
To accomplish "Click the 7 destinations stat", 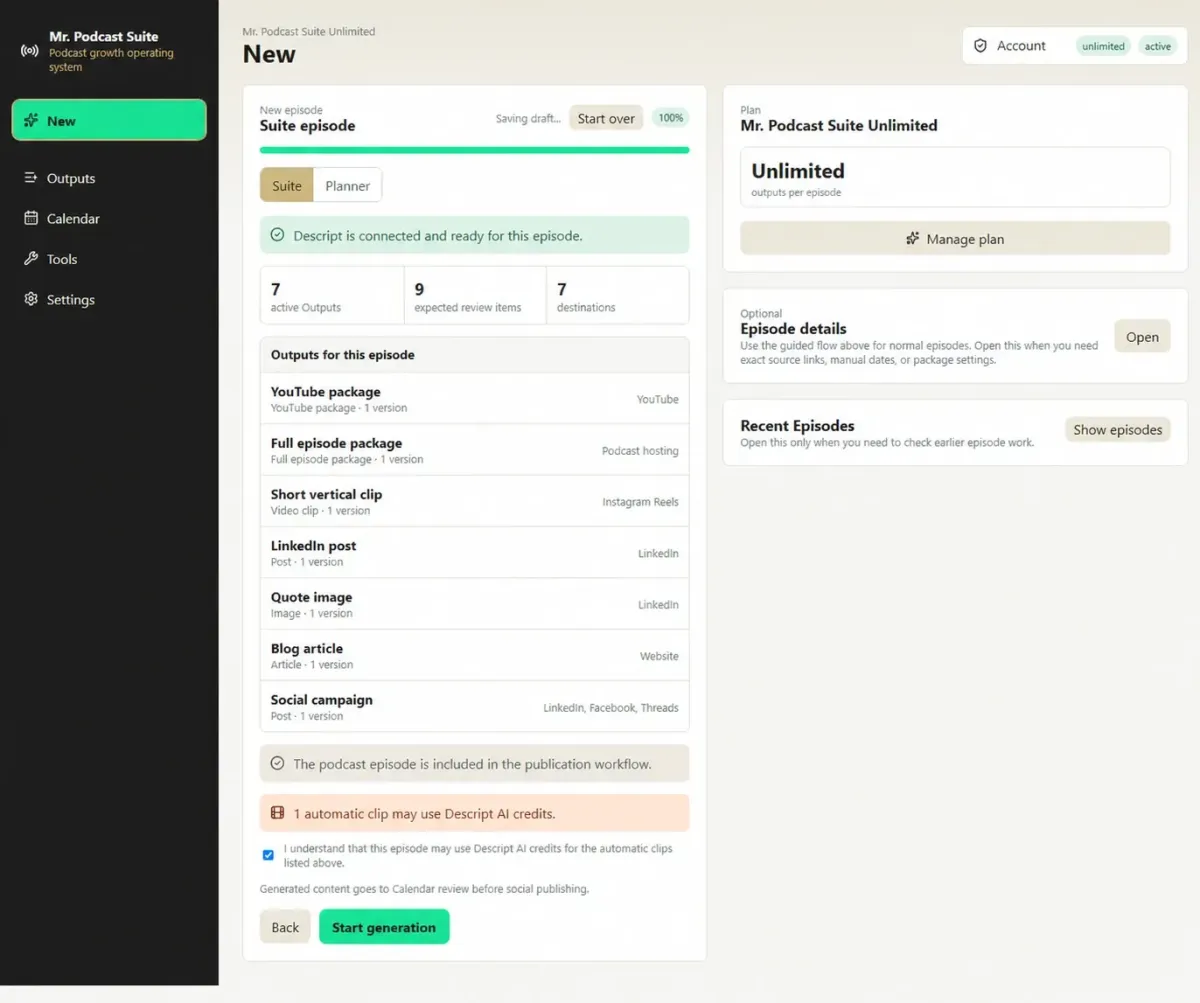I will [x=617, y=296].
